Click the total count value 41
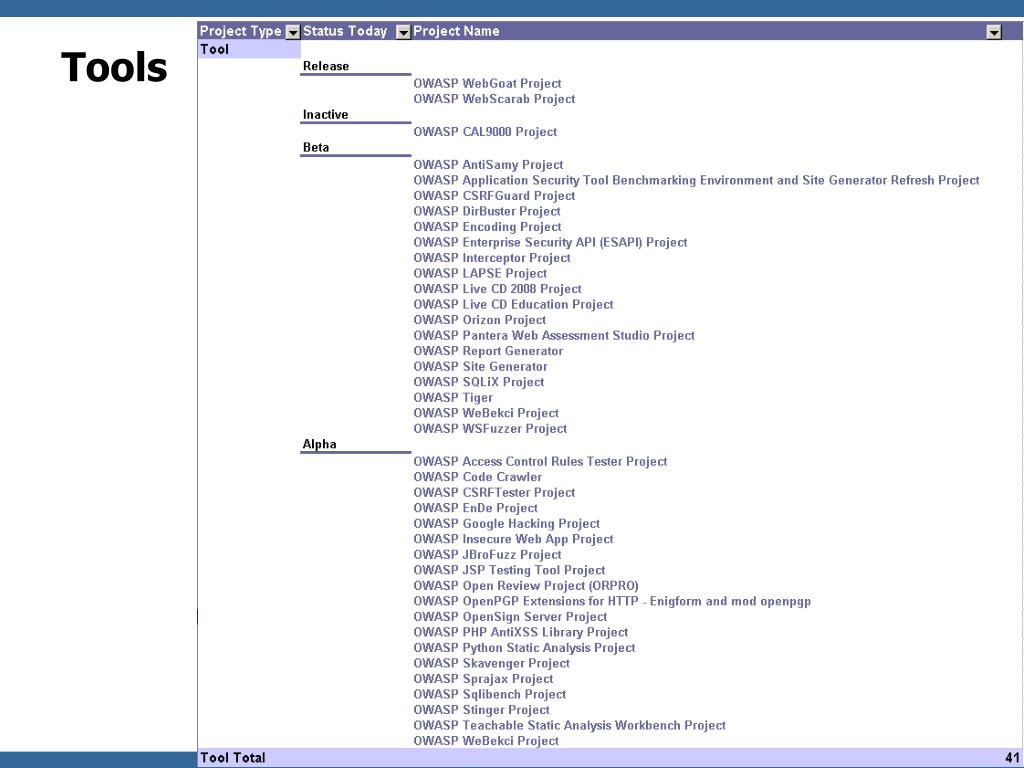The image size is (1024, 768). click(1012, 758)
